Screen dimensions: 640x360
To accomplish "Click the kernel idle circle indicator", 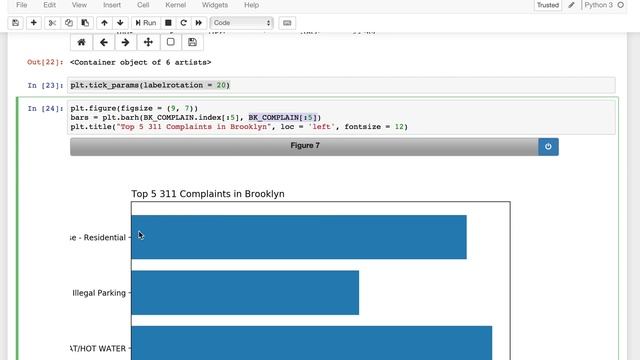I will pyautogui.click(x=621, y=5).
